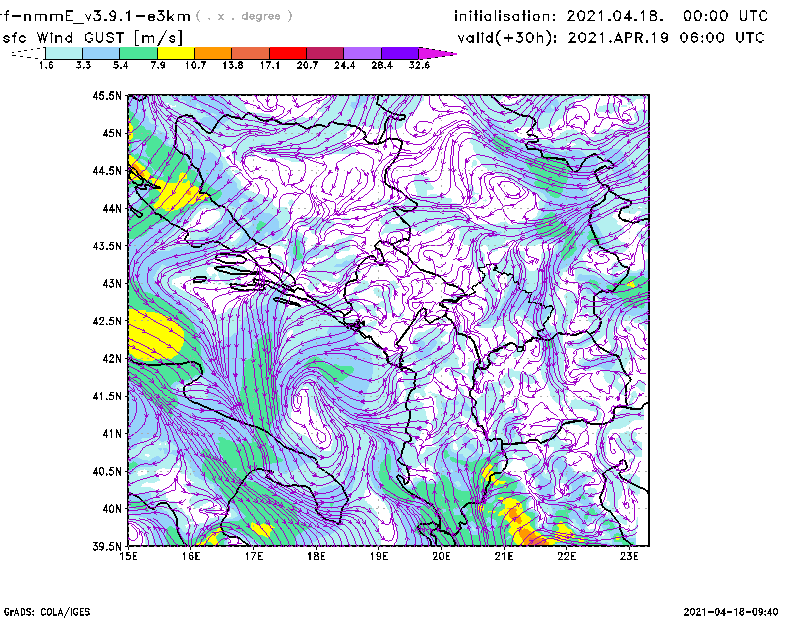Click the 17E longitude label
The height and width of the screenshot is (618, 800).
254,556
